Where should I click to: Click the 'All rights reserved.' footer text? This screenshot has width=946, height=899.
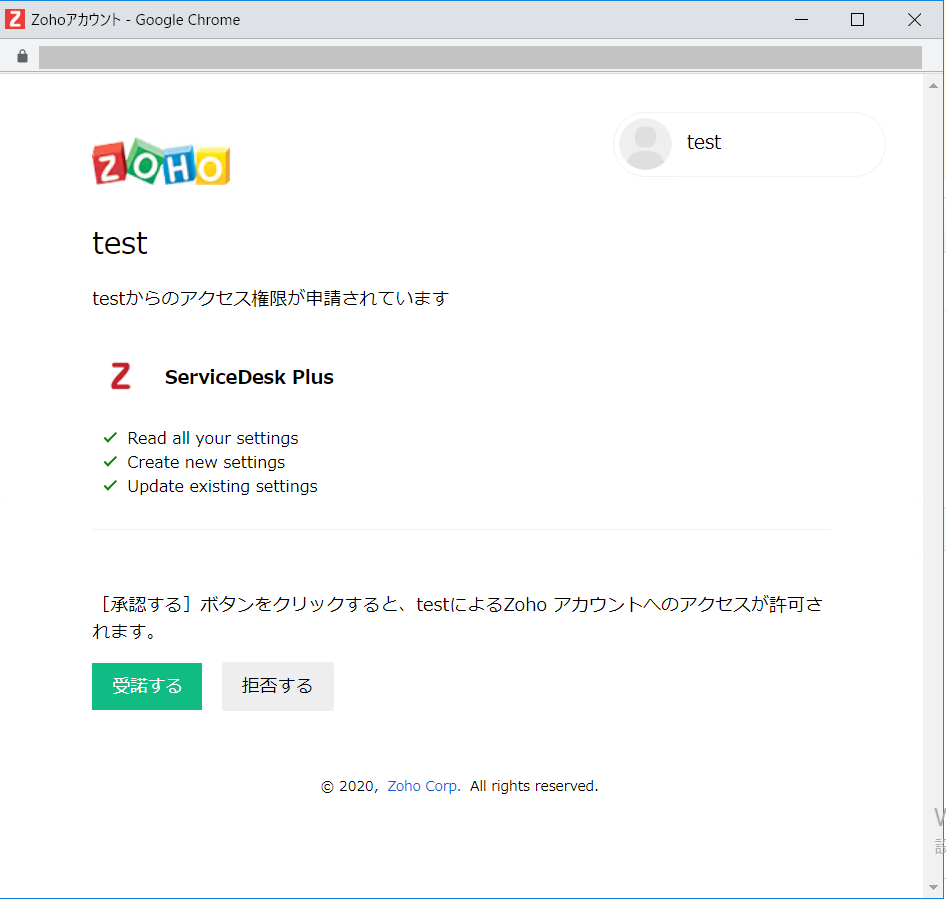coord(534,786)
